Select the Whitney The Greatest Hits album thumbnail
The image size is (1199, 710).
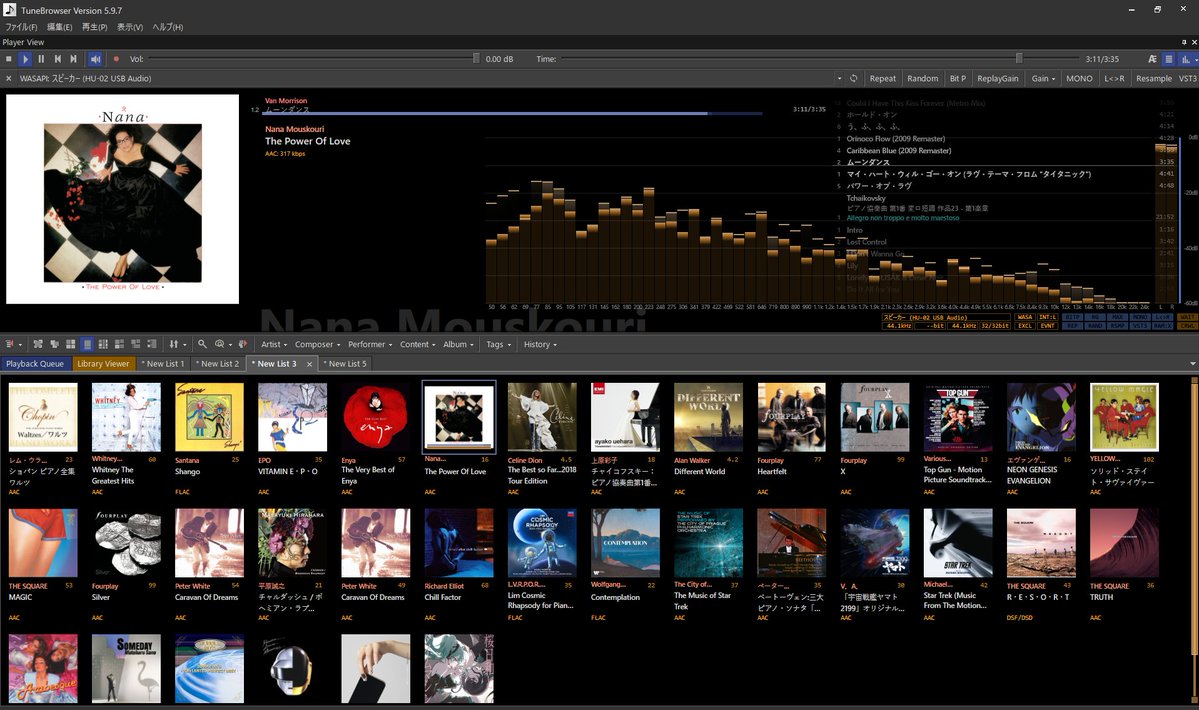[x=126, y=417]
